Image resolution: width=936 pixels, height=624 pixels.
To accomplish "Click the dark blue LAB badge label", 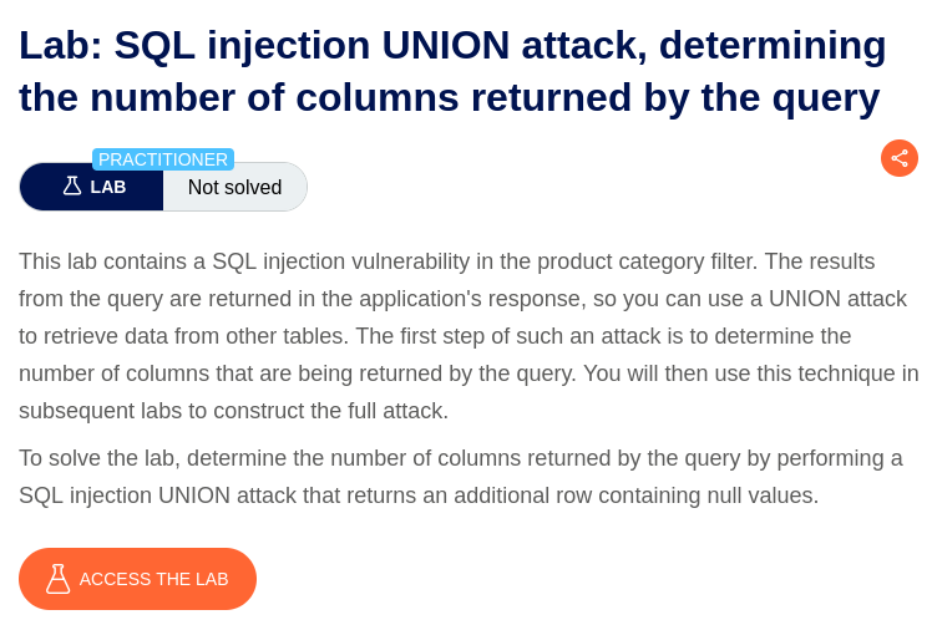I will coord(92,186).
